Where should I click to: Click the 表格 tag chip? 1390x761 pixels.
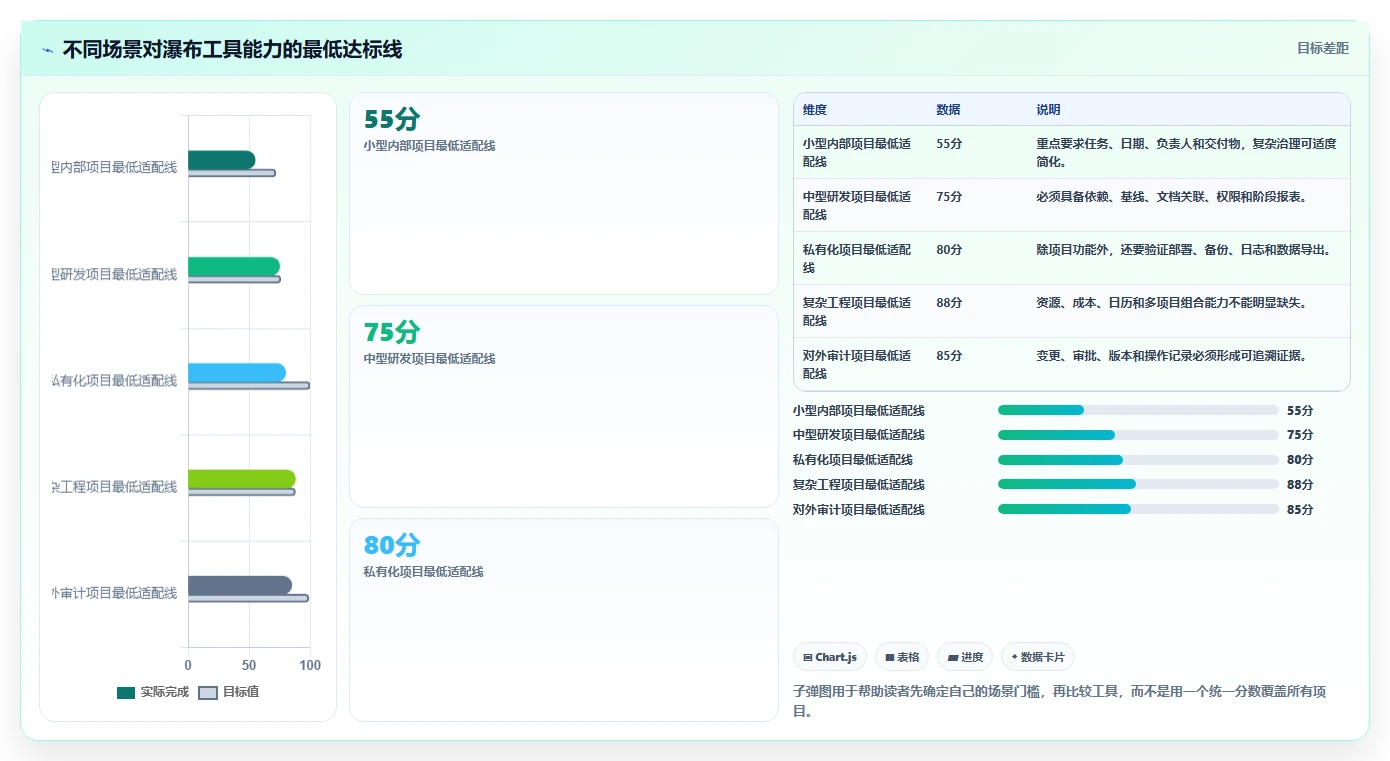pos(902,657)
